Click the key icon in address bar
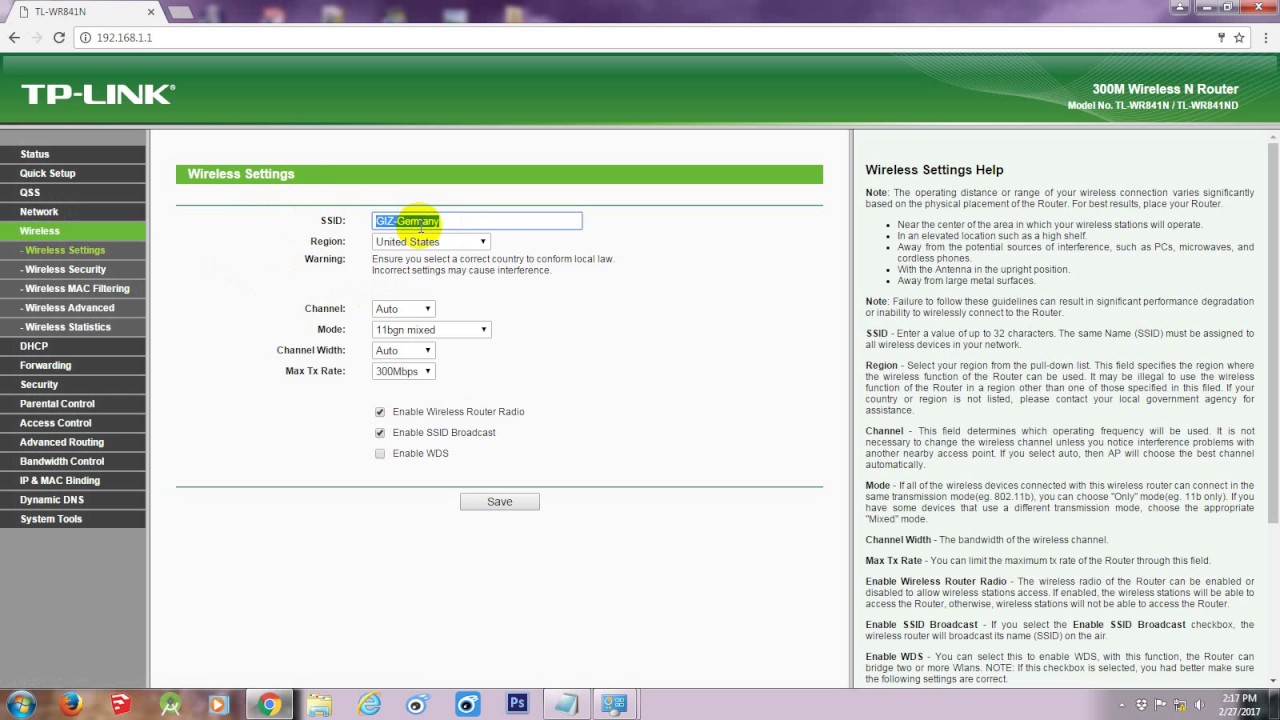Screen dimensions: 1280x720 tap(1221, 37)
